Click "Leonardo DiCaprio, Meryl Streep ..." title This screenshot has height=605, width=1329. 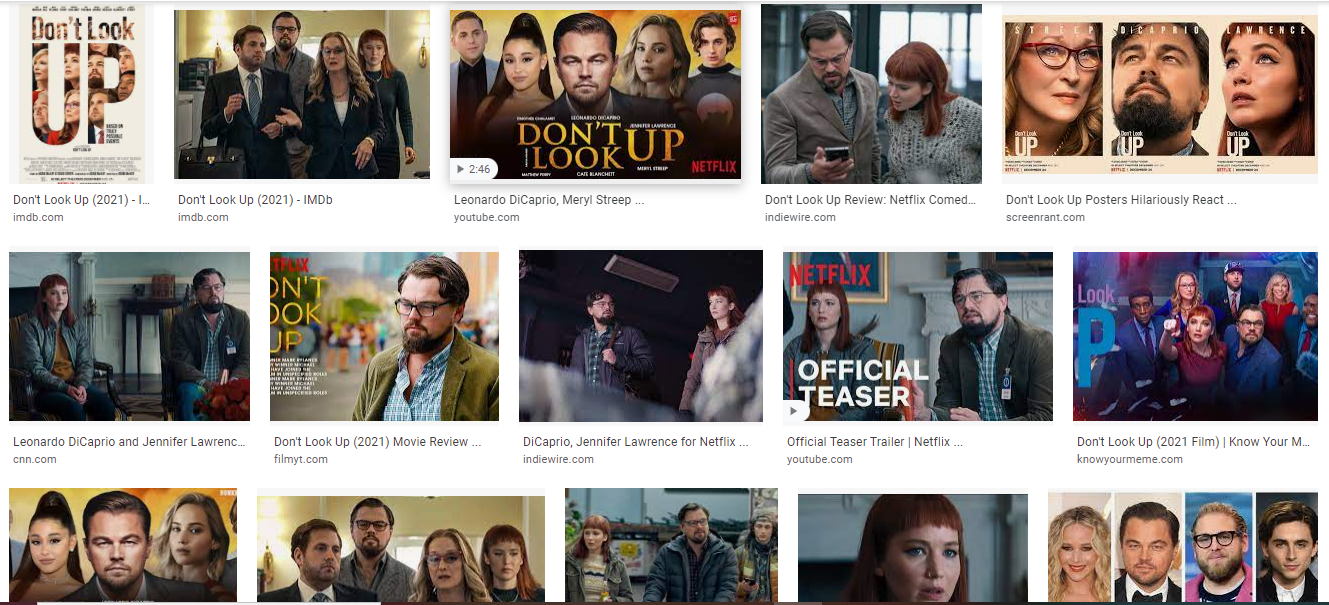[x=548, y=200]
